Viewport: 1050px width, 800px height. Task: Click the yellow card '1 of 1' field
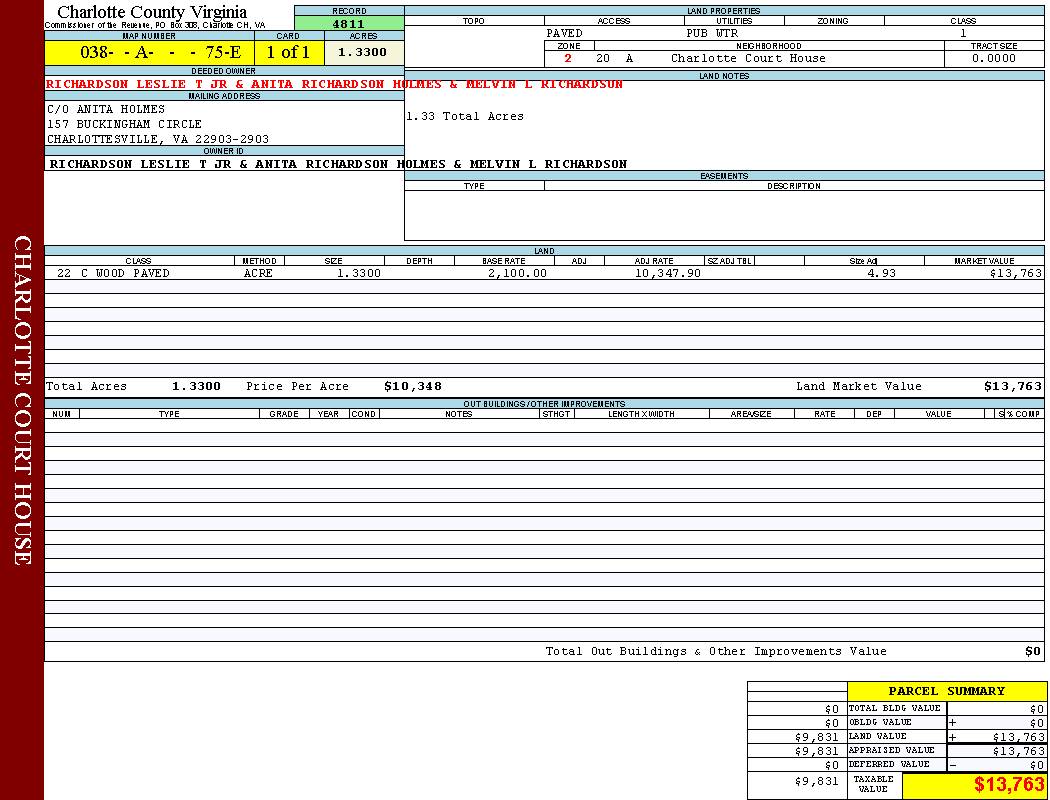pyautogui.click(x=288, y=53)
